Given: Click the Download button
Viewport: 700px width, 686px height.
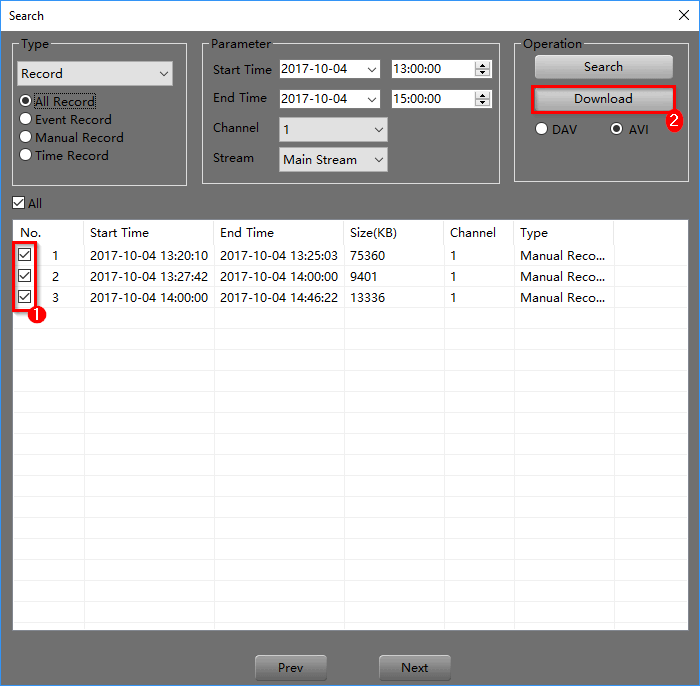Looking at the screenshot, I should 603,99.
